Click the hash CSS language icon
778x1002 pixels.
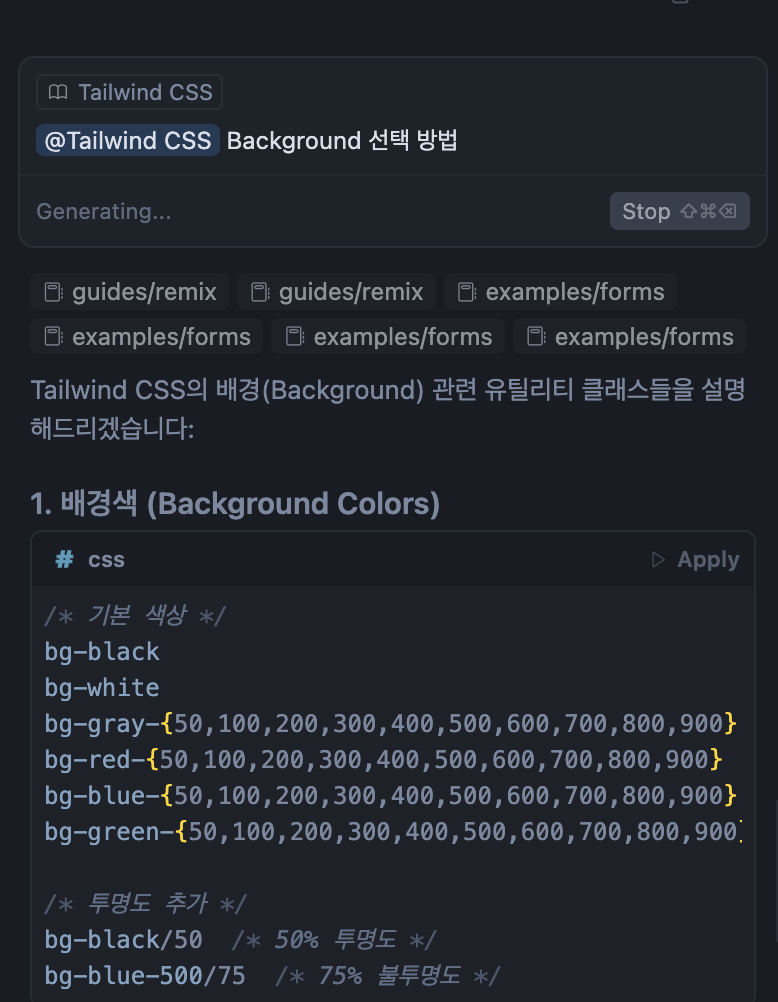pos(65,560)
